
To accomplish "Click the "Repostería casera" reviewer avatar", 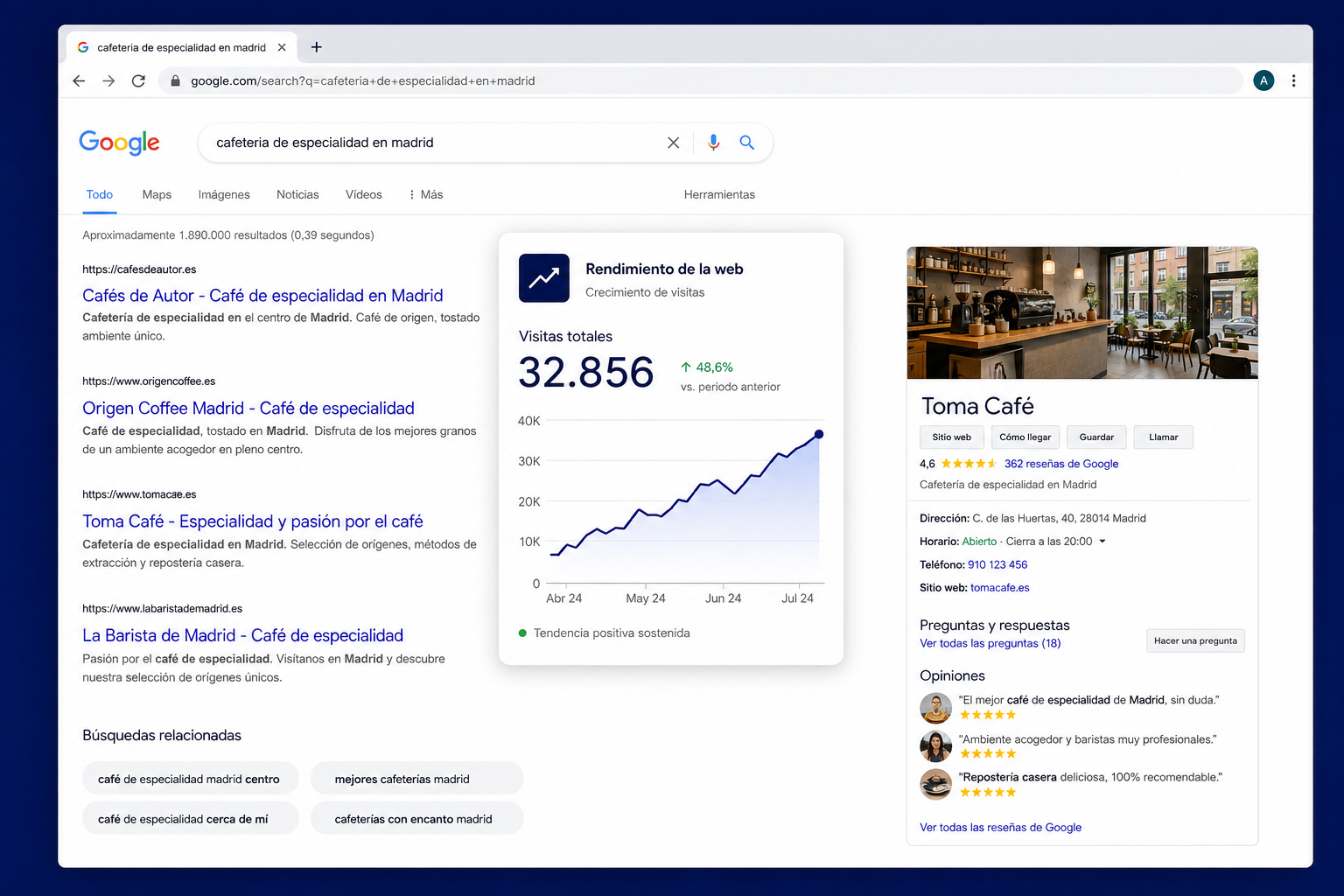I will (x=935, y=784).
